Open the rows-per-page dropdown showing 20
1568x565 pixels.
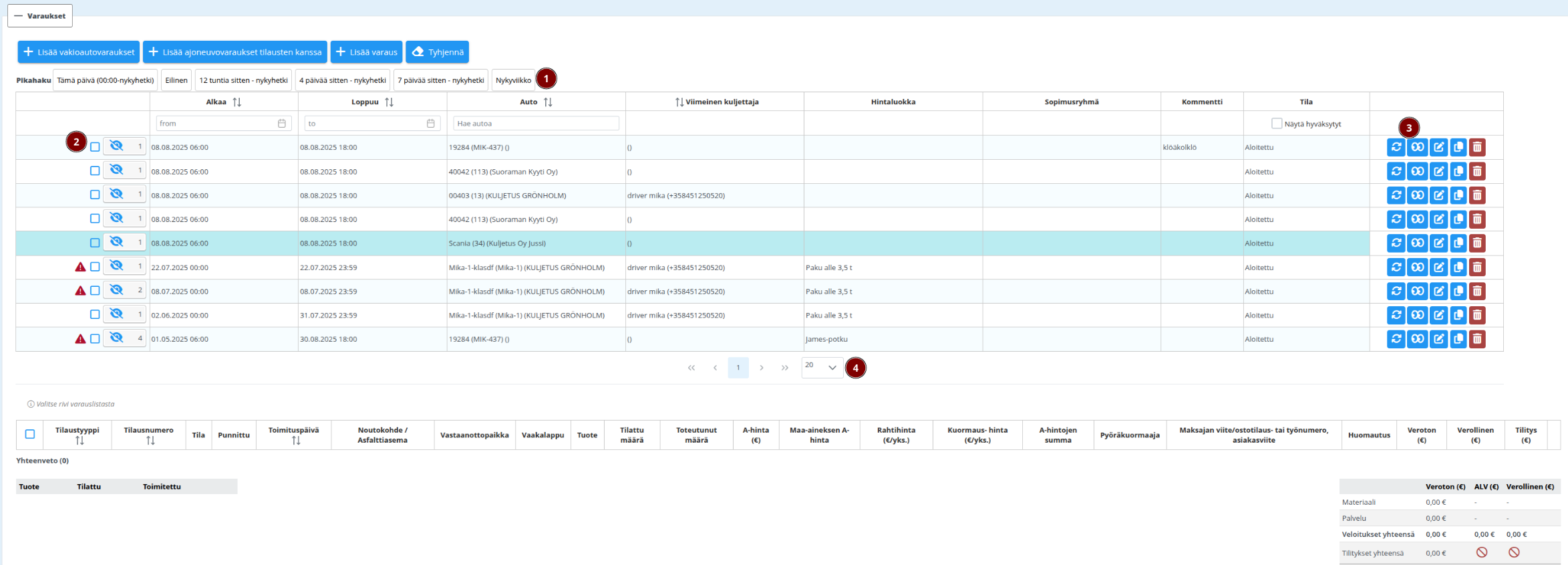tap(822, 367)
